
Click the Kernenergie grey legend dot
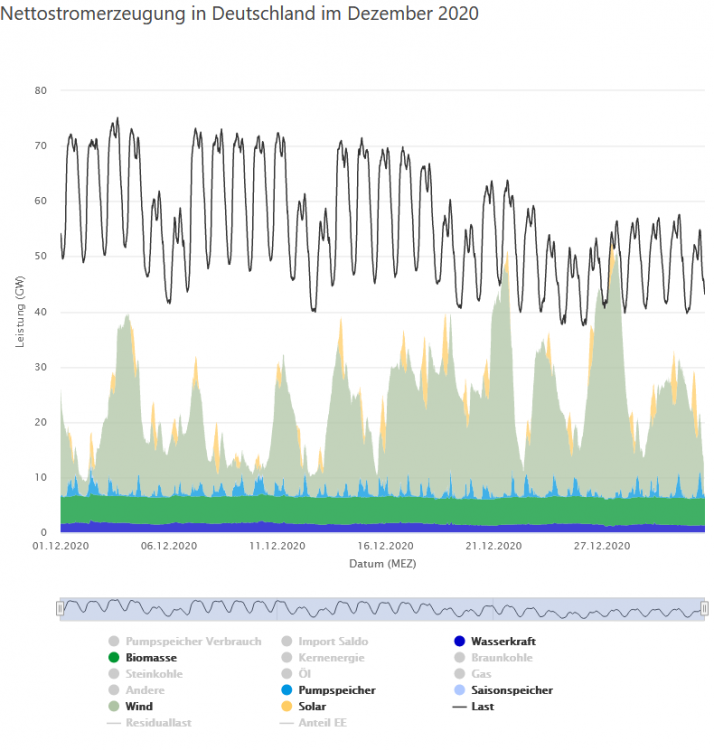coord(286,657)
